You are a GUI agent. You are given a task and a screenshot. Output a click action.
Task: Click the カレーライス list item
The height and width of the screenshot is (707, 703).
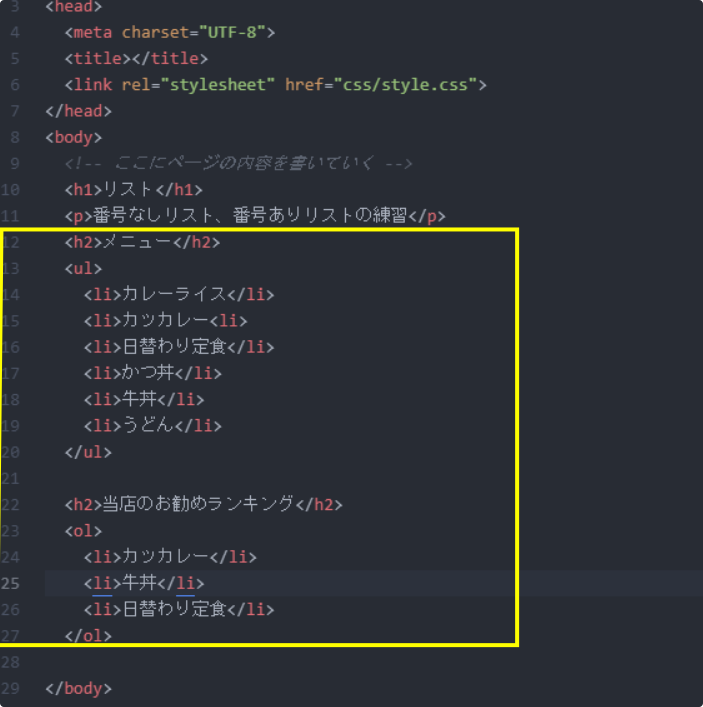point(179,294)
